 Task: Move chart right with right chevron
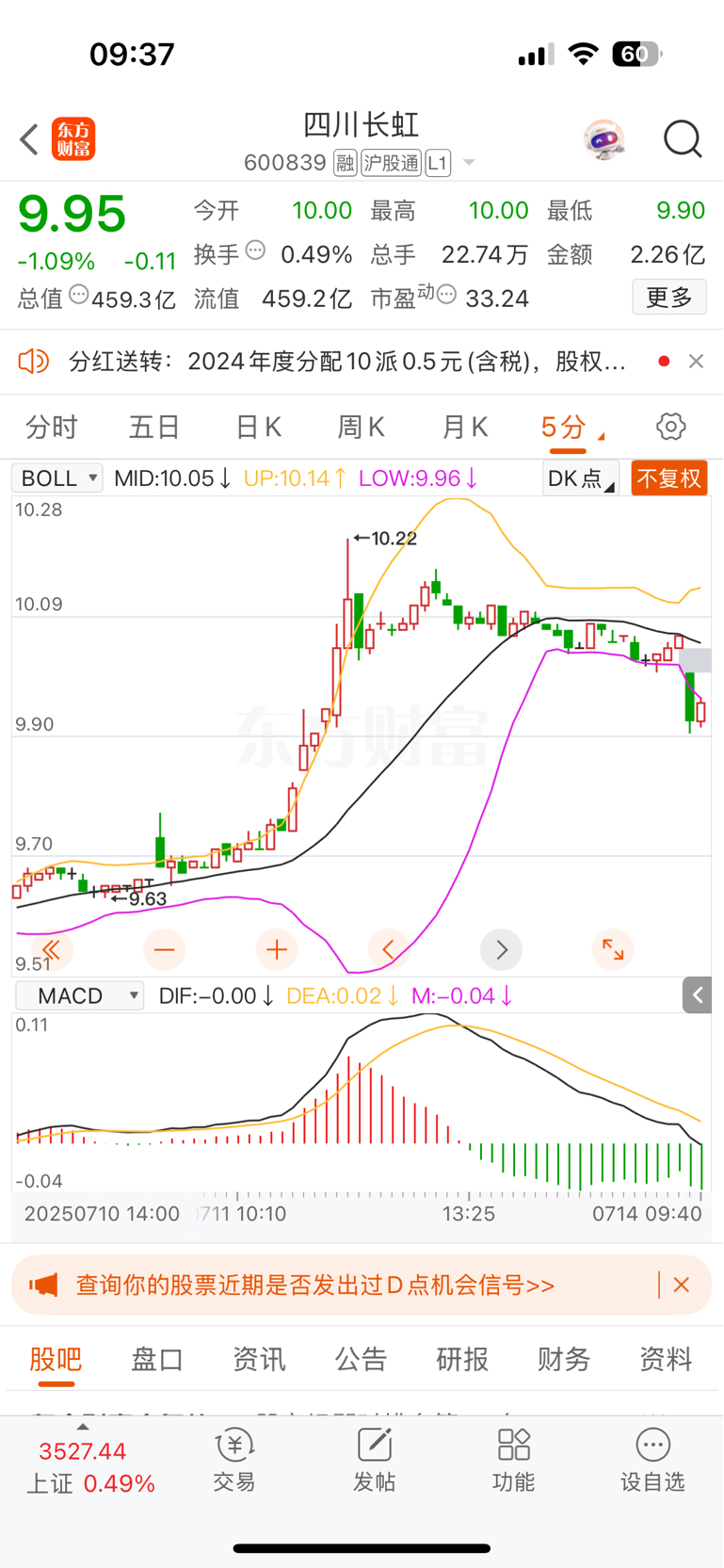tap(501, 949)
